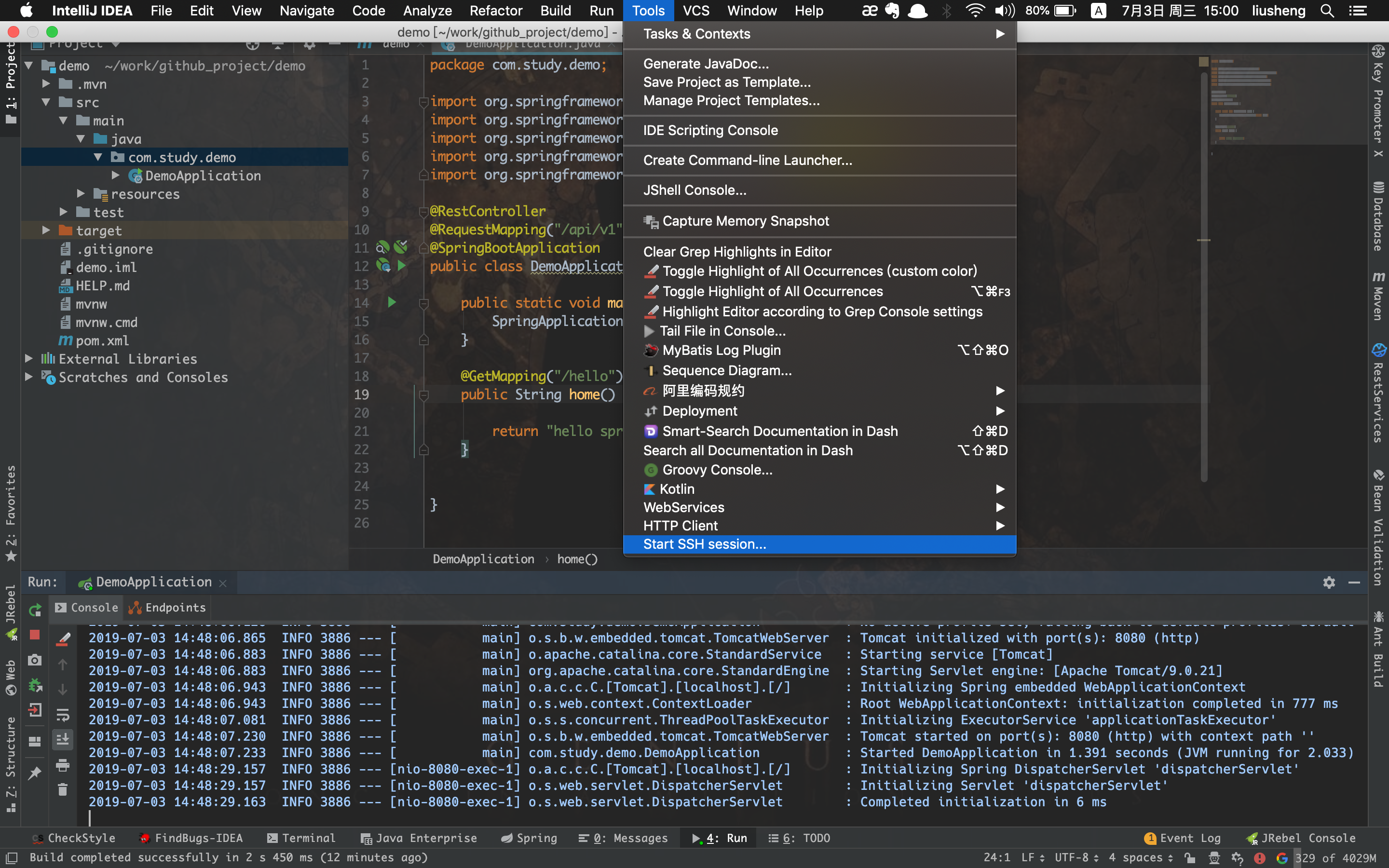The height and width of the screenshot is (868, 1389).
Task: Open MyBatis Log Plugin
Action: tap(819, 350)
